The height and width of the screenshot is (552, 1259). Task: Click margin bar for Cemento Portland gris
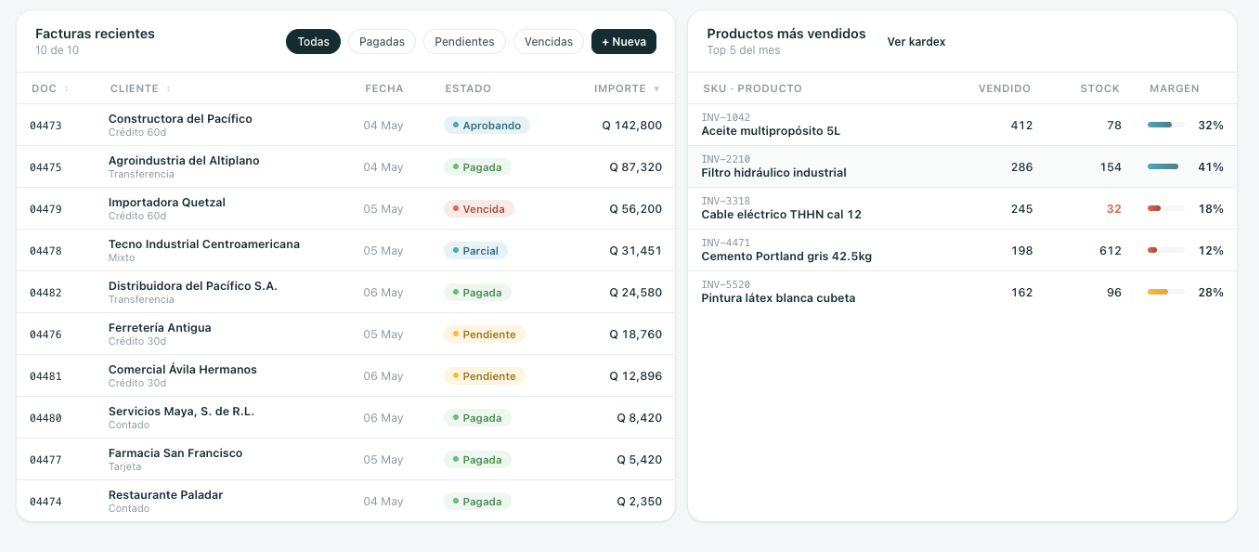(1166, 250)
